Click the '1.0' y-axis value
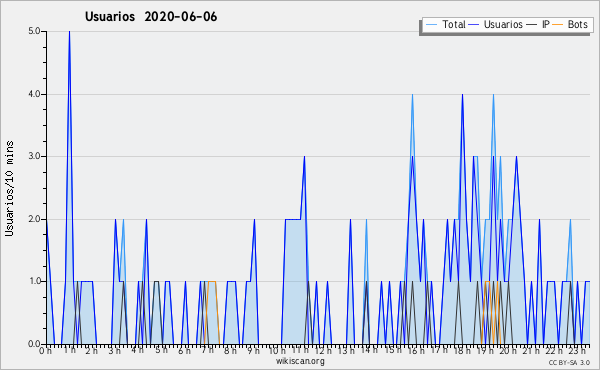Screen dimensions: 600x370 point(34,281)
